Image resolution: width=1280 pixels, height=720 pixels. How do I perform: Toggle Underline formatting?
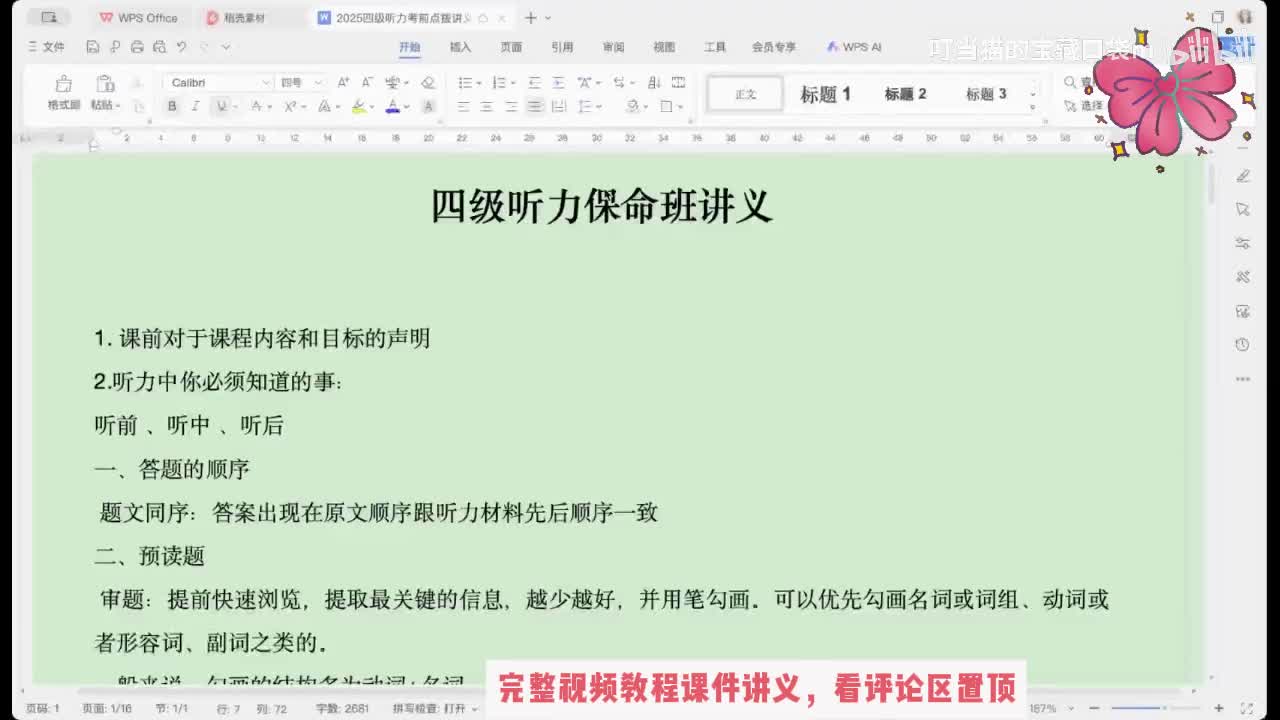click(x=221, y=106)
